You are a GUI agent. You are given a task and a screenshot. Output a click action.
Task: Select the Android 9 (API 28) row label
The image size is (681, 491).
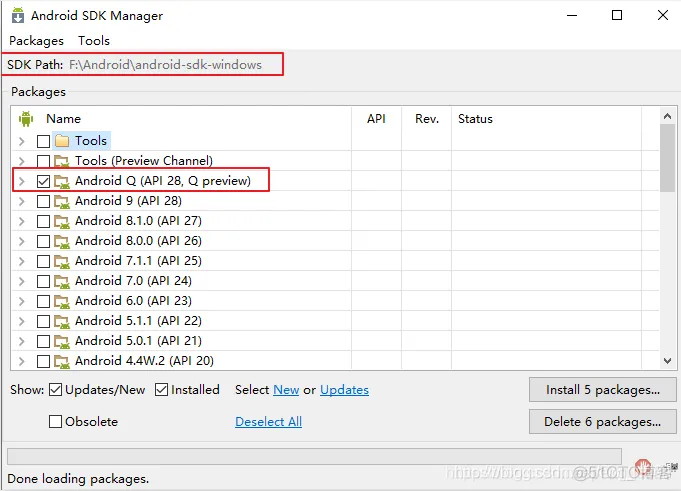pos(128,201)
